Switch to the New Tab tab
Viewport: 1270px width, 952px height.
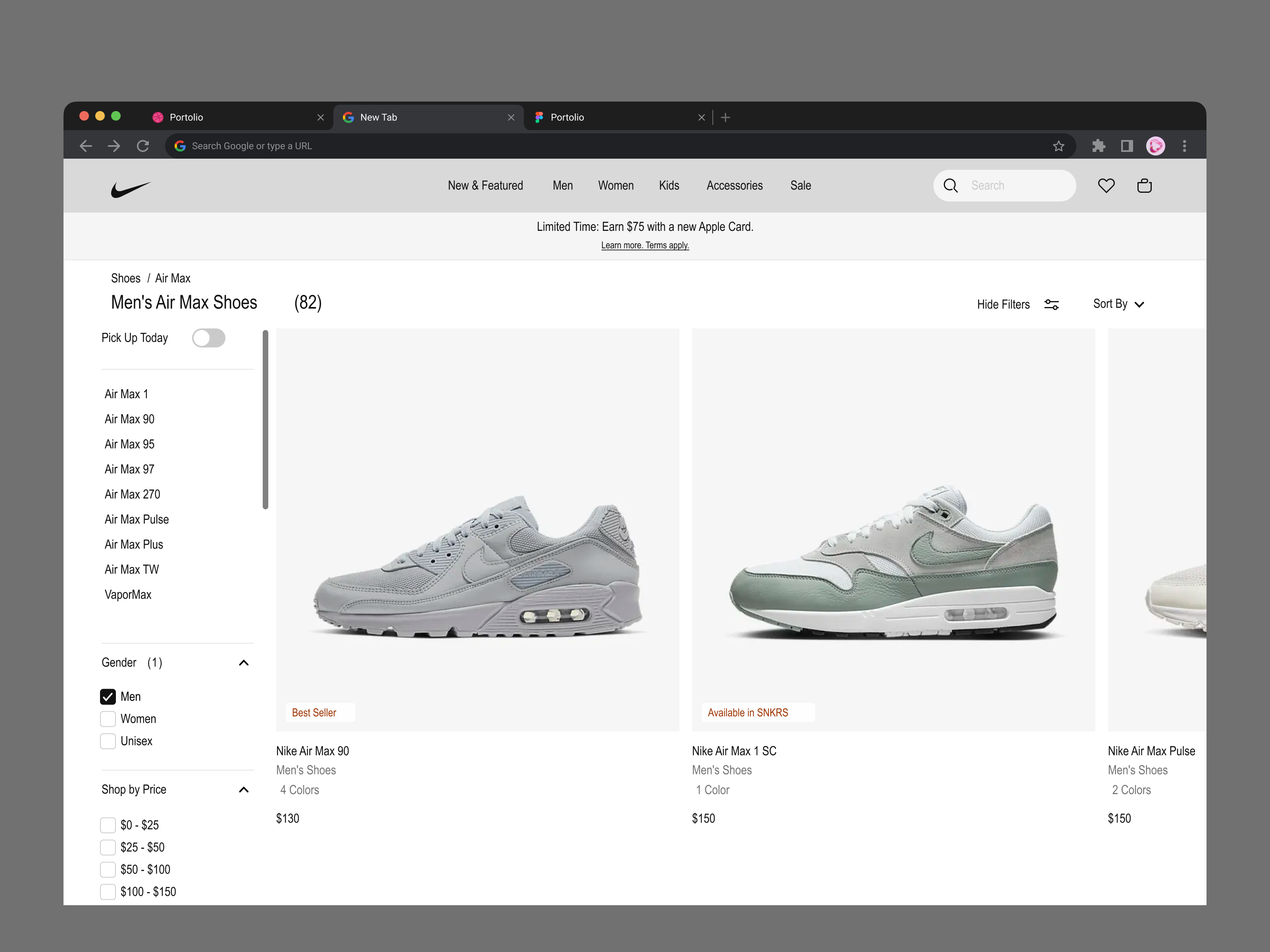click(428, 117)
